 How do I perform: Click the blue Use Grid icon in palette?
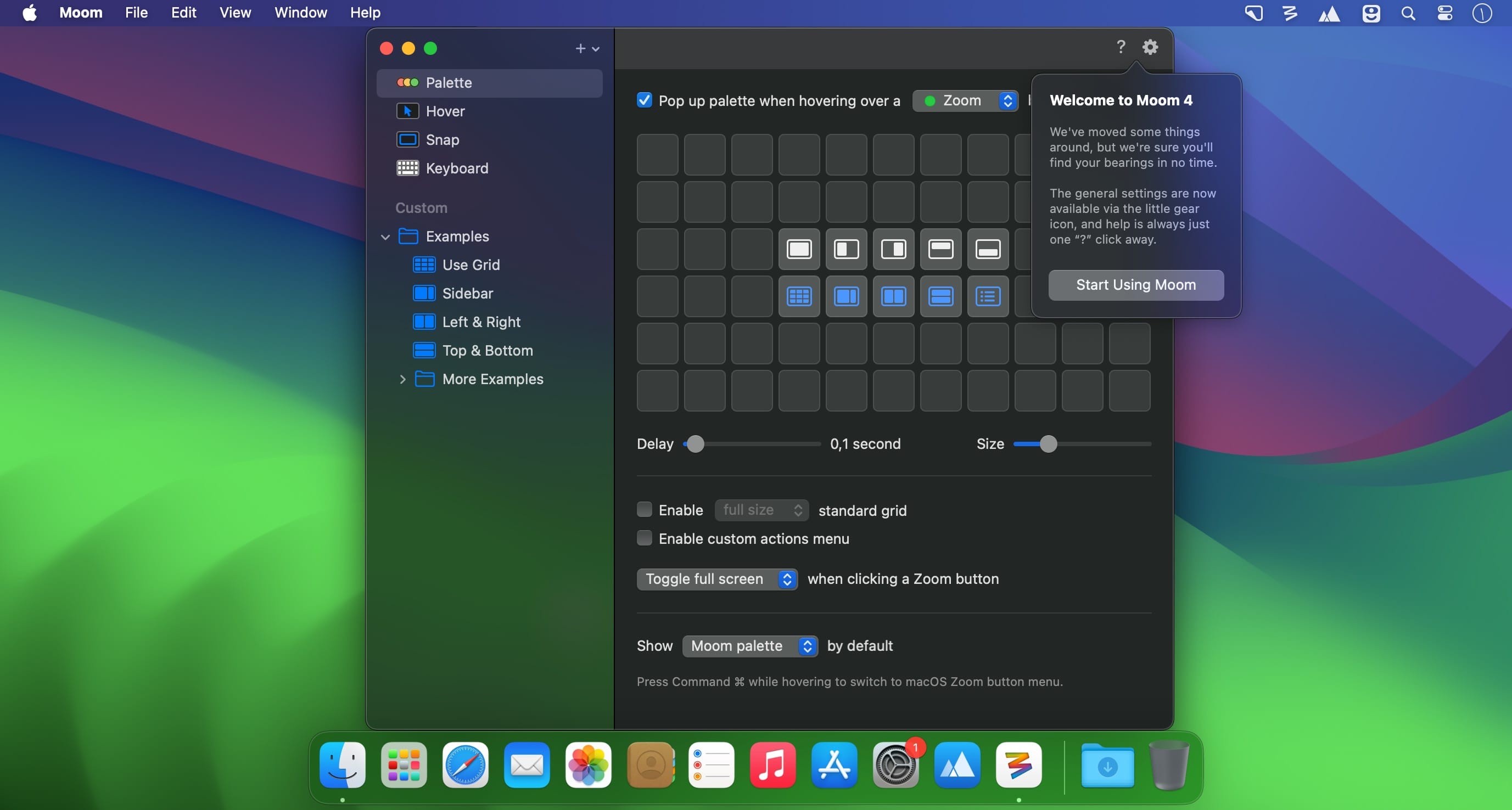tap(799, 296)
